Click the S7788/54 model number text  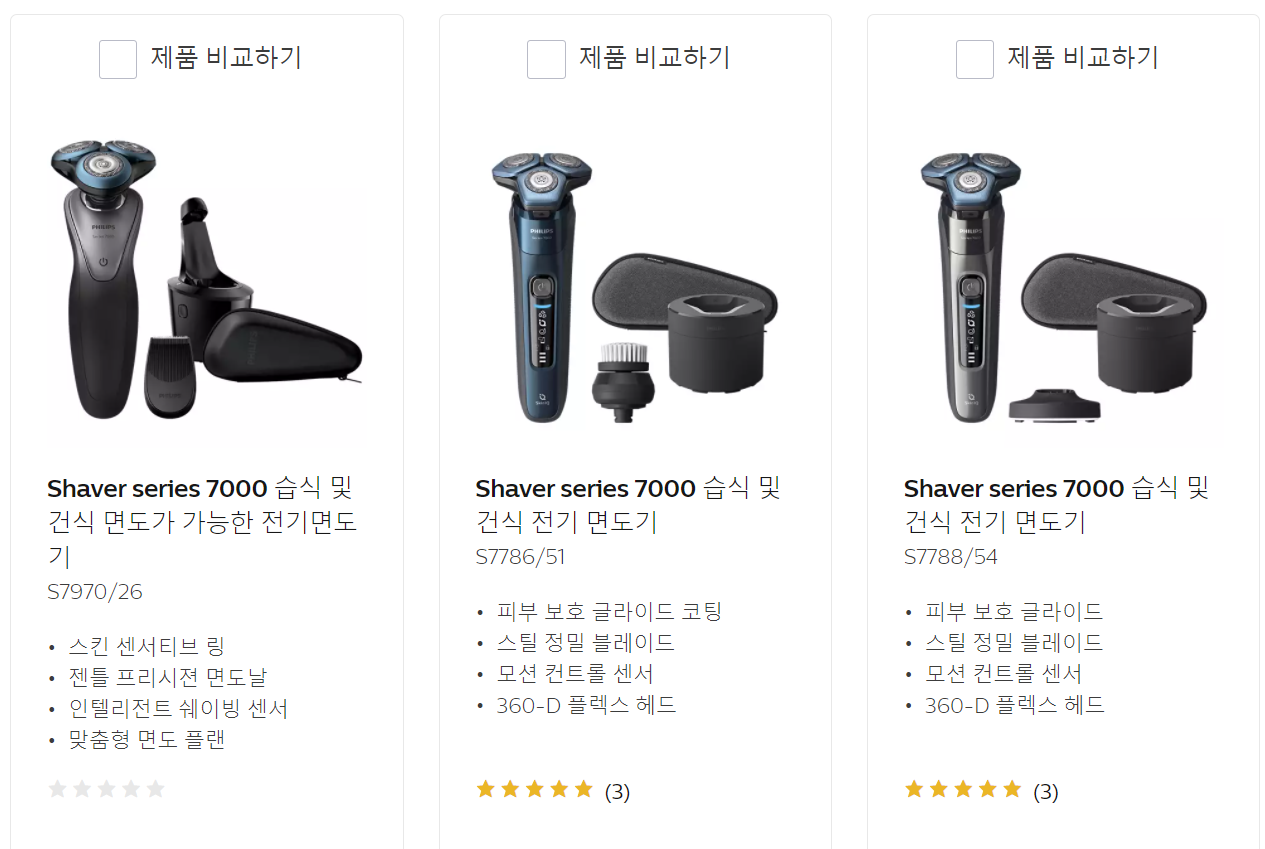(951, 557)
